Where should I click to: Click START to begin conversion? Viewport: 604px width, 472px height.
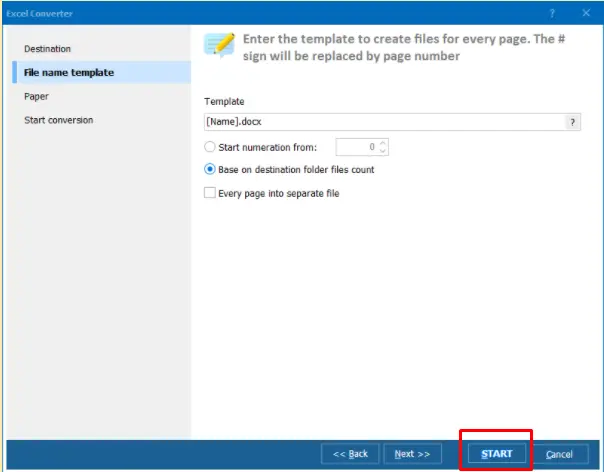[x=497, y=454]
